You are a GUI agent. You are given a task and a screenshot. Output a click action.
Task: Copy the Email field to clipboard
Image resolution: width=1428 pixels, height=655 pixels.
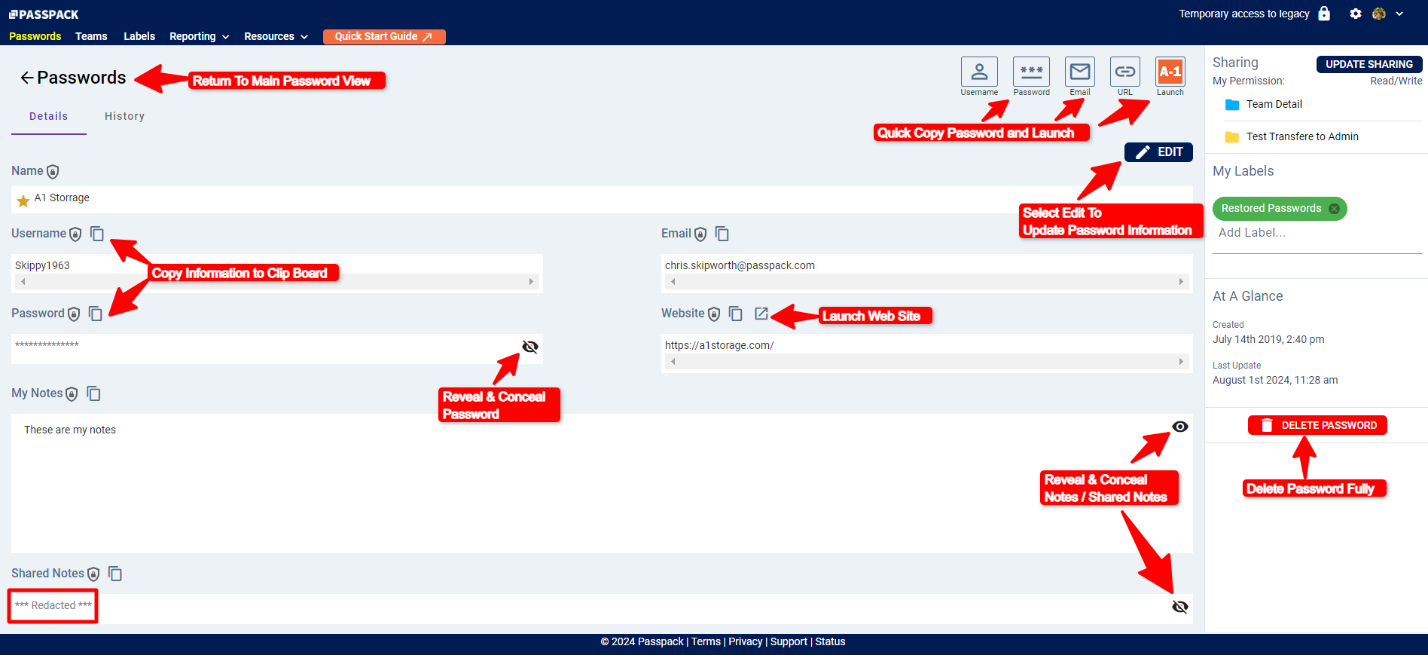[722, 234]
